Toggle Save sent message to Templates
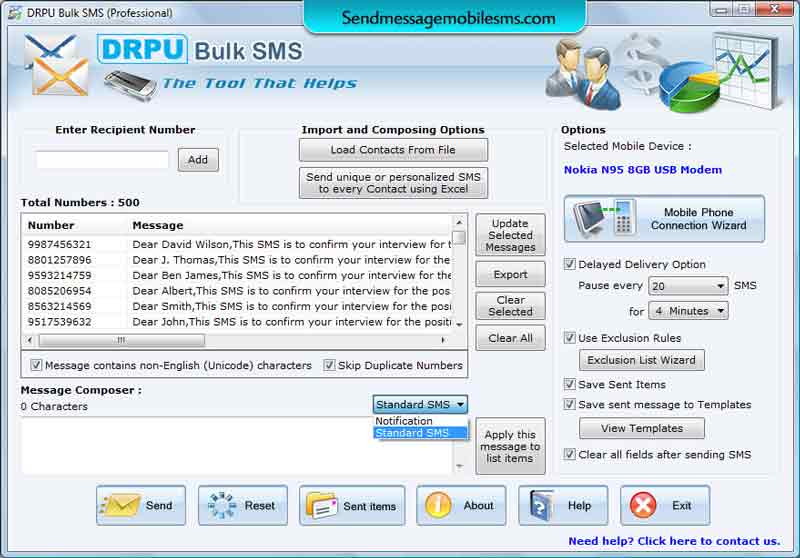The width and height of the screenshot is (800, 558). 569,404
